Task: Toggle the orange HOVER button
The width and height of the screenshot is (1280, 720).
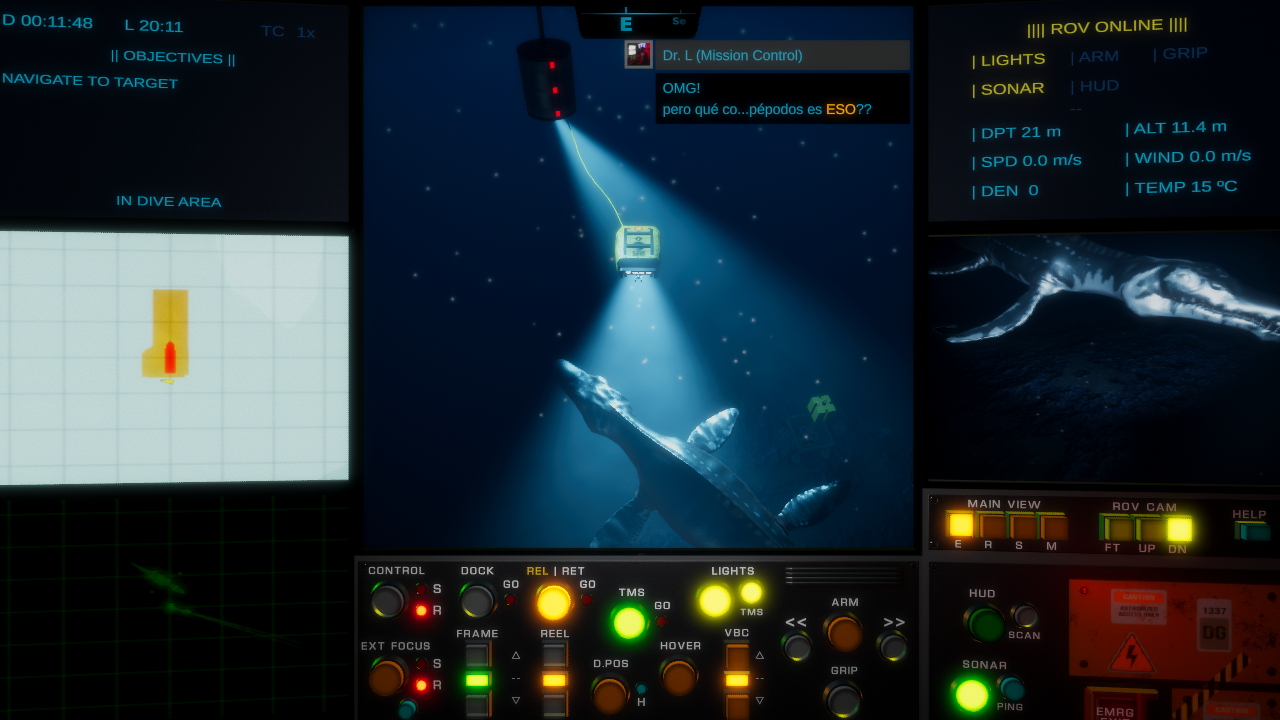Action: pyautogui.click(x=679, y=676)
